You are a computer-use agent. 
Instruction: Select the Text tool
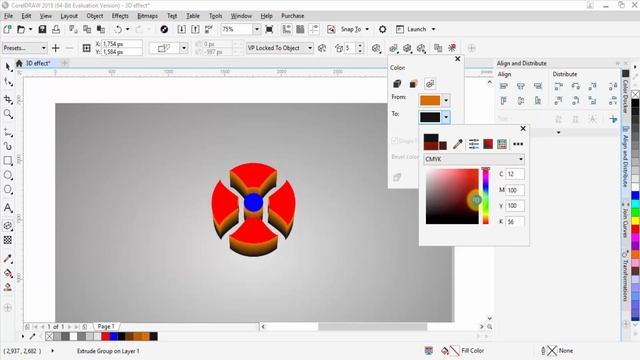point(8,208)
